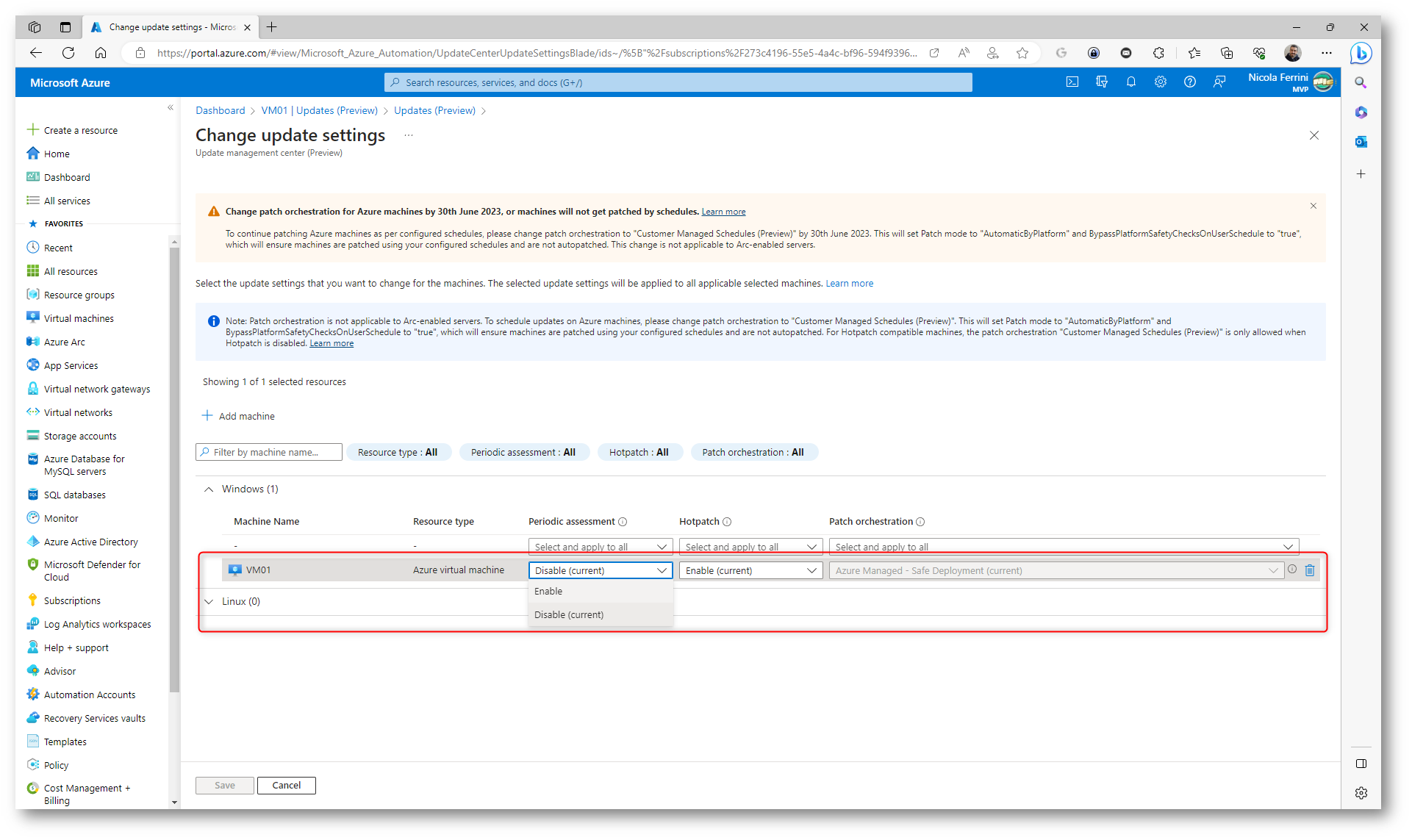Close the Change update settings blade
1412x840 pixels.
[1314, 135]
